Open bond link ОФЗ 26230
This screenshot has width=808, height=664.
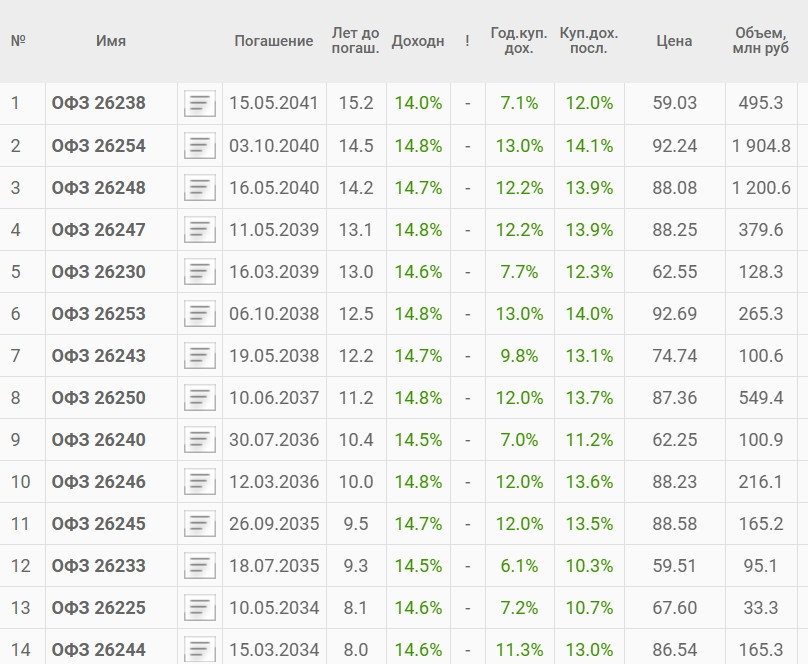tap(98, 271)
